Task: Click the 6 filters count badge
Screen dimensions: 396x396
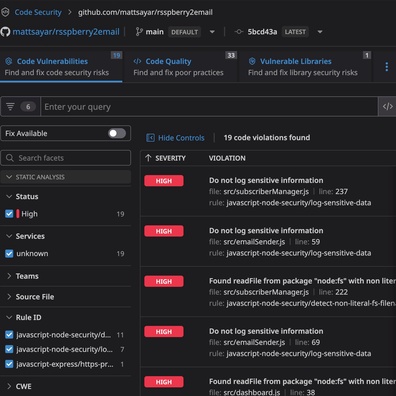Action: pos(28,107)
